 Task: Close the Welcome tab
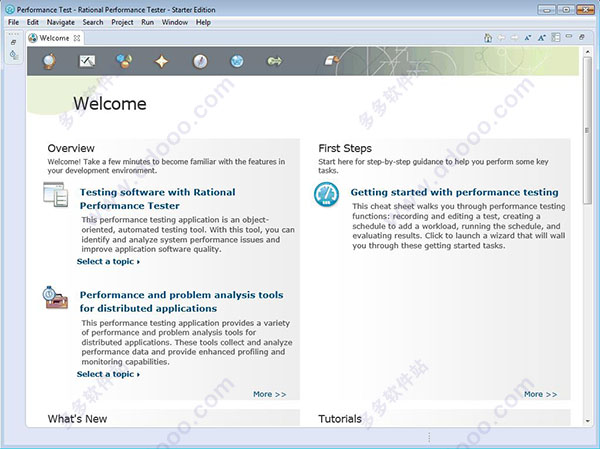pyautogui.click(x=77, y=38)
